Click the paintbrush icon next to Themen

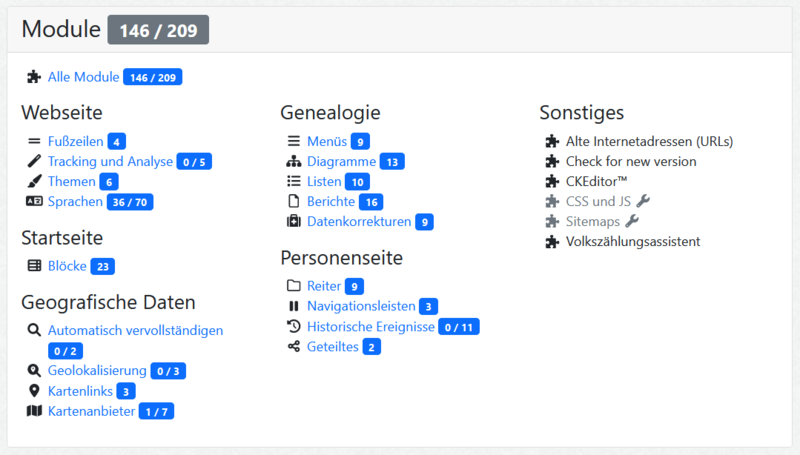(34, 181)
